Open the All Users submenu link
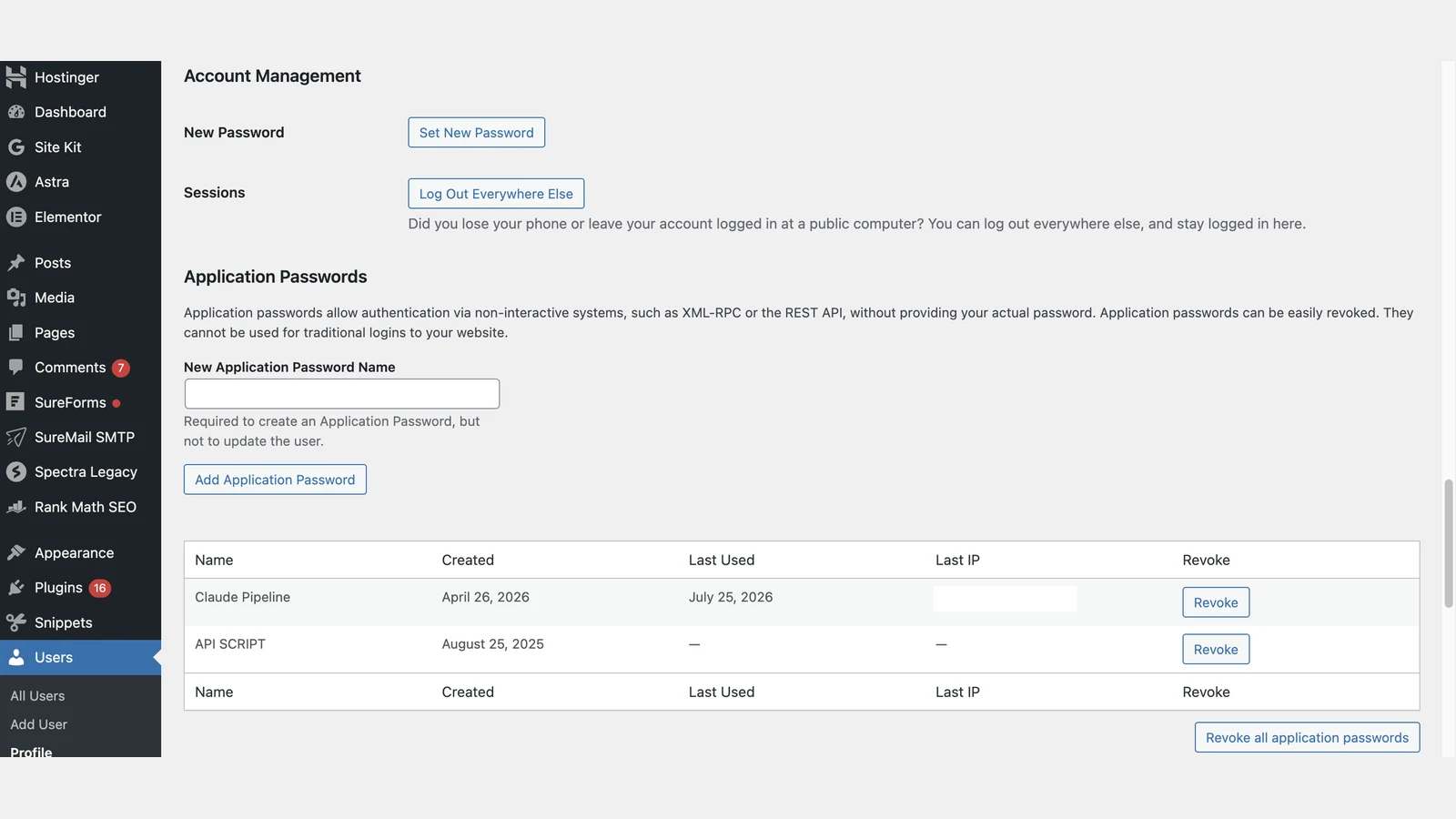 [37, 696]
